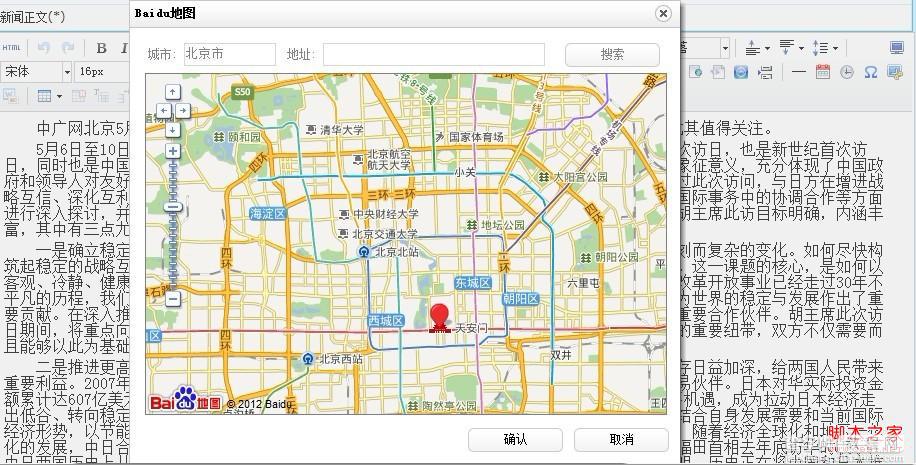Image resolution: width=916 pixels, height=465 pixels.
Task: Toggle italic formatting in editor toolbar
Action: (124, 48)
